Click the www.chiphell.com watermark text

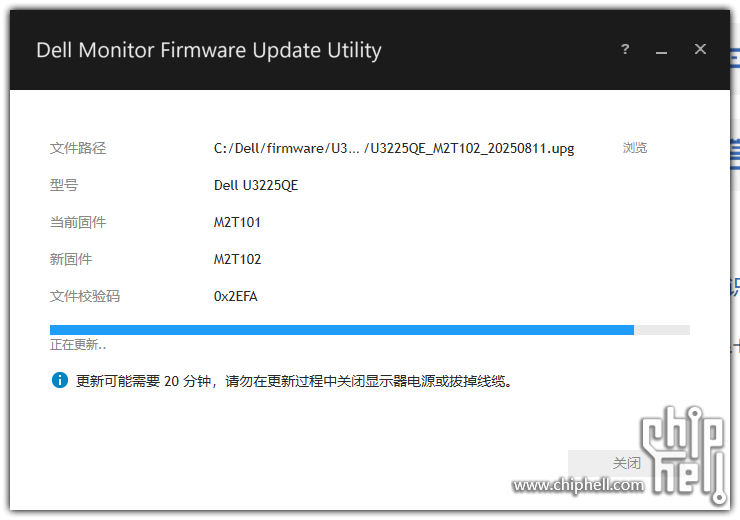point(579,485)
